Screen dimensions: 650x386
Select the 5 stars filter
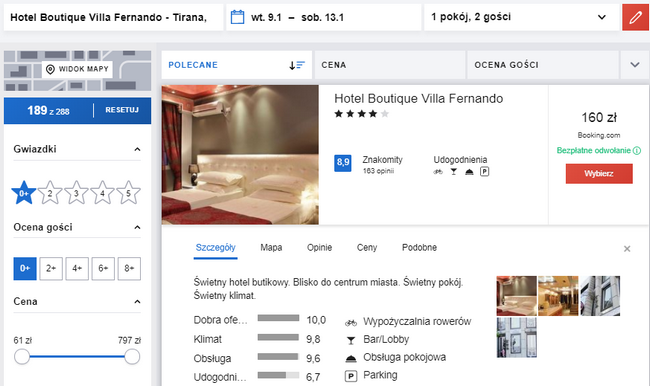tap(128, 193)
